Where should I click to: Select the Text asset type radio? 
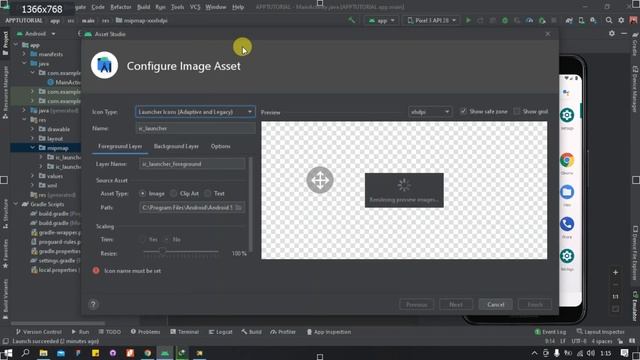[208, 193]
